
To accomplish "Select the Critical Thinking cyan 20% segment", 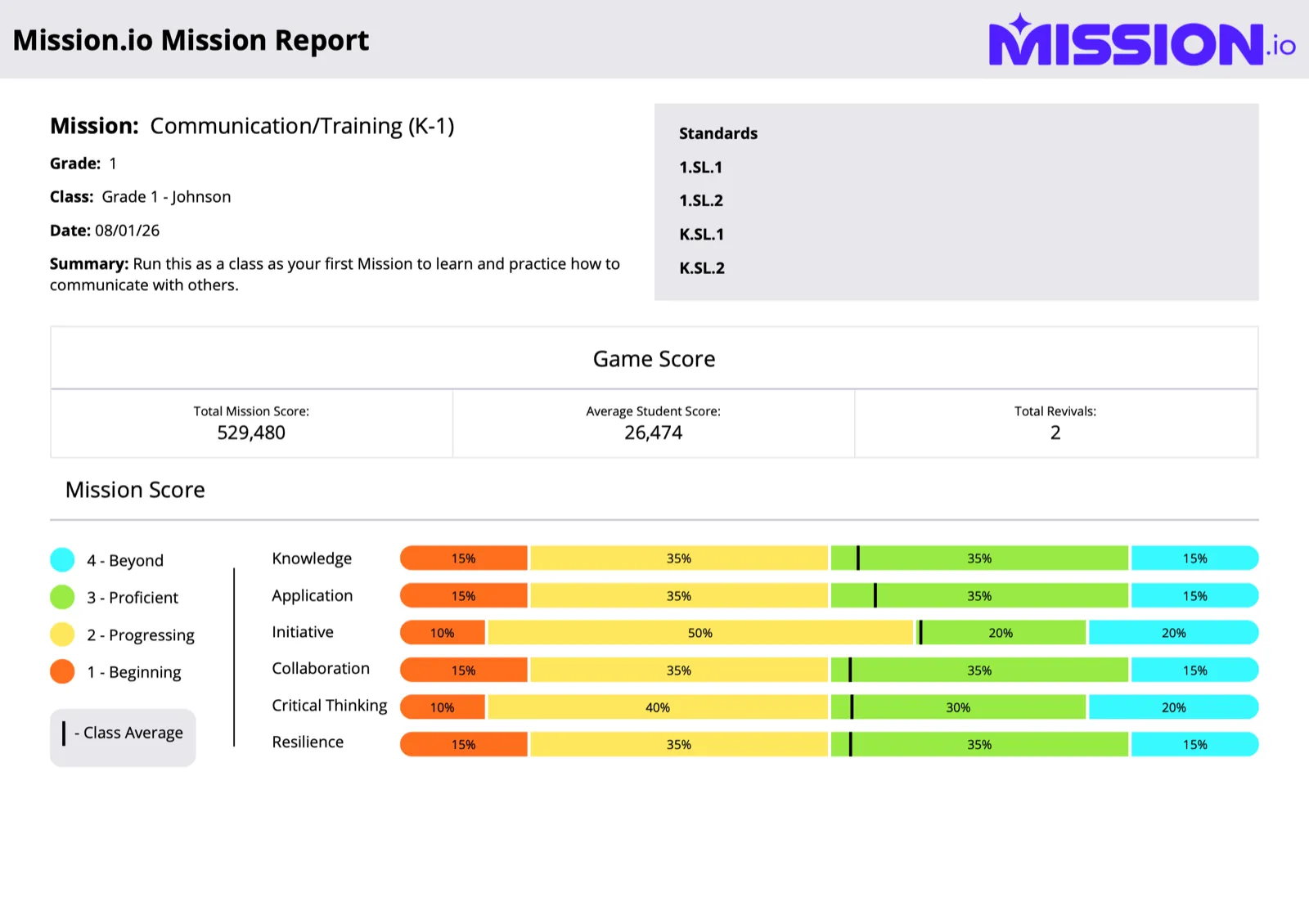I will click(x=1174, y=707).
